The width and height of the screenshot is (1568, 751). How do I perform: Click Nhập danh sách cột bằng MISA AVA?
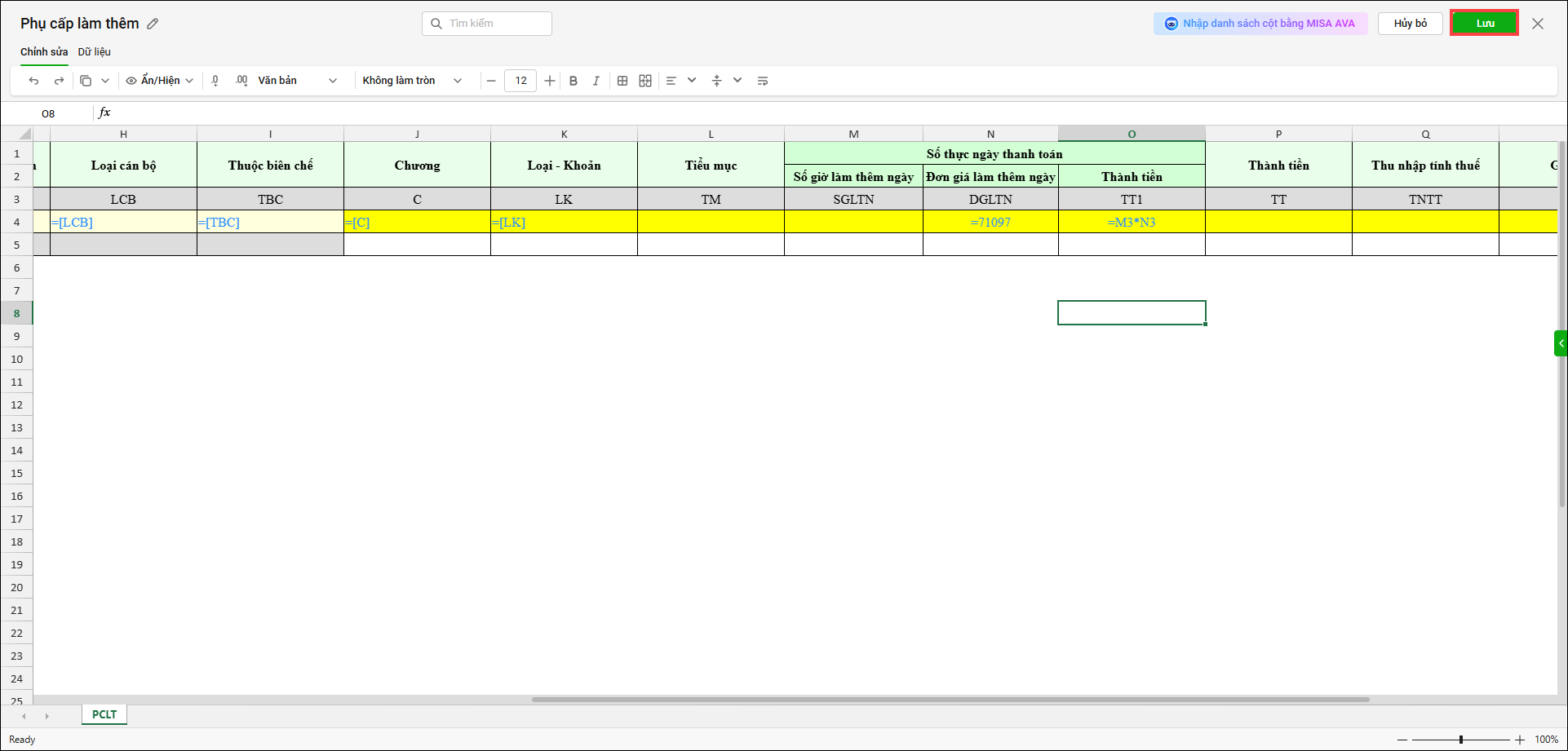click(x=1260, y=24)
